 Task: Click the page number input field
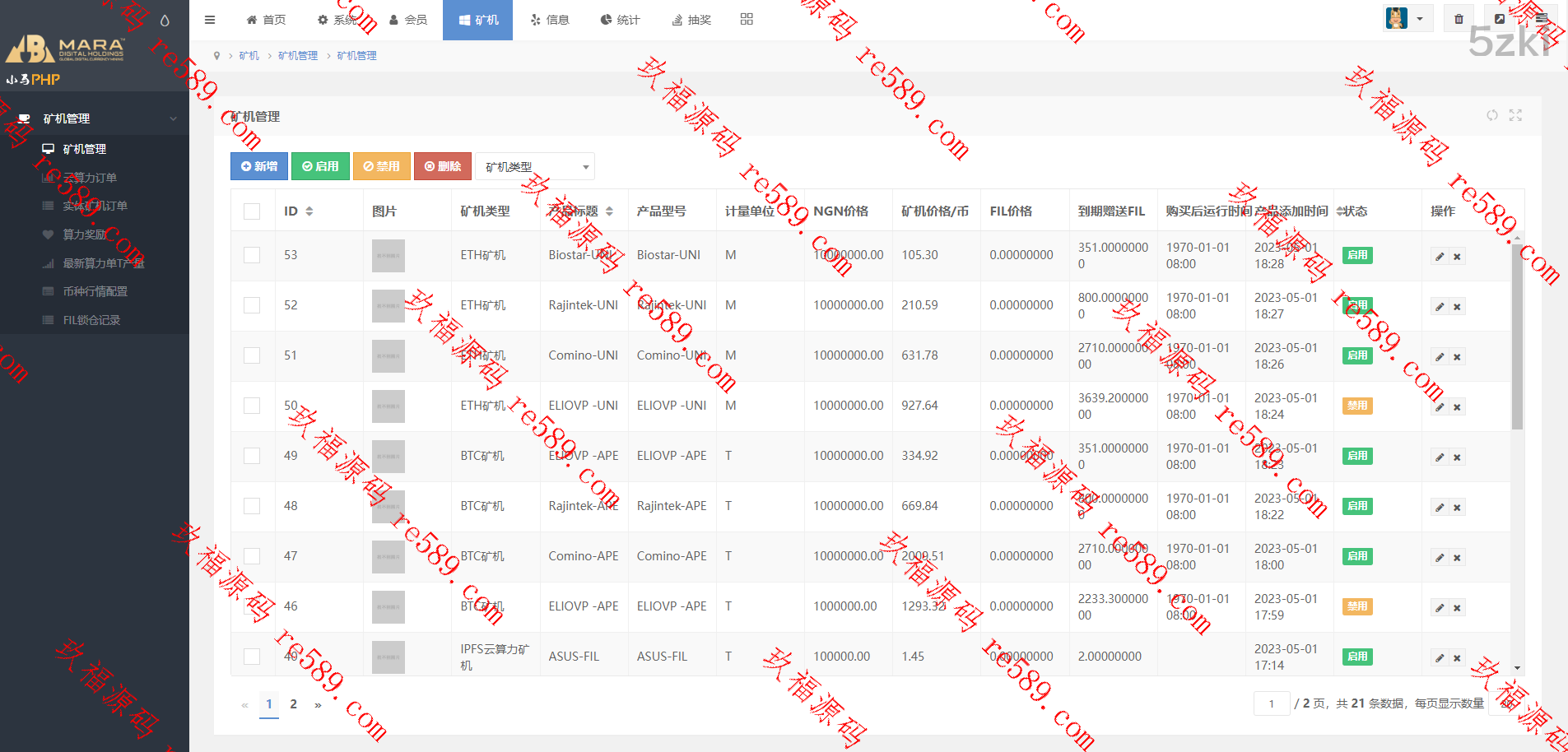click(1271, 703)
